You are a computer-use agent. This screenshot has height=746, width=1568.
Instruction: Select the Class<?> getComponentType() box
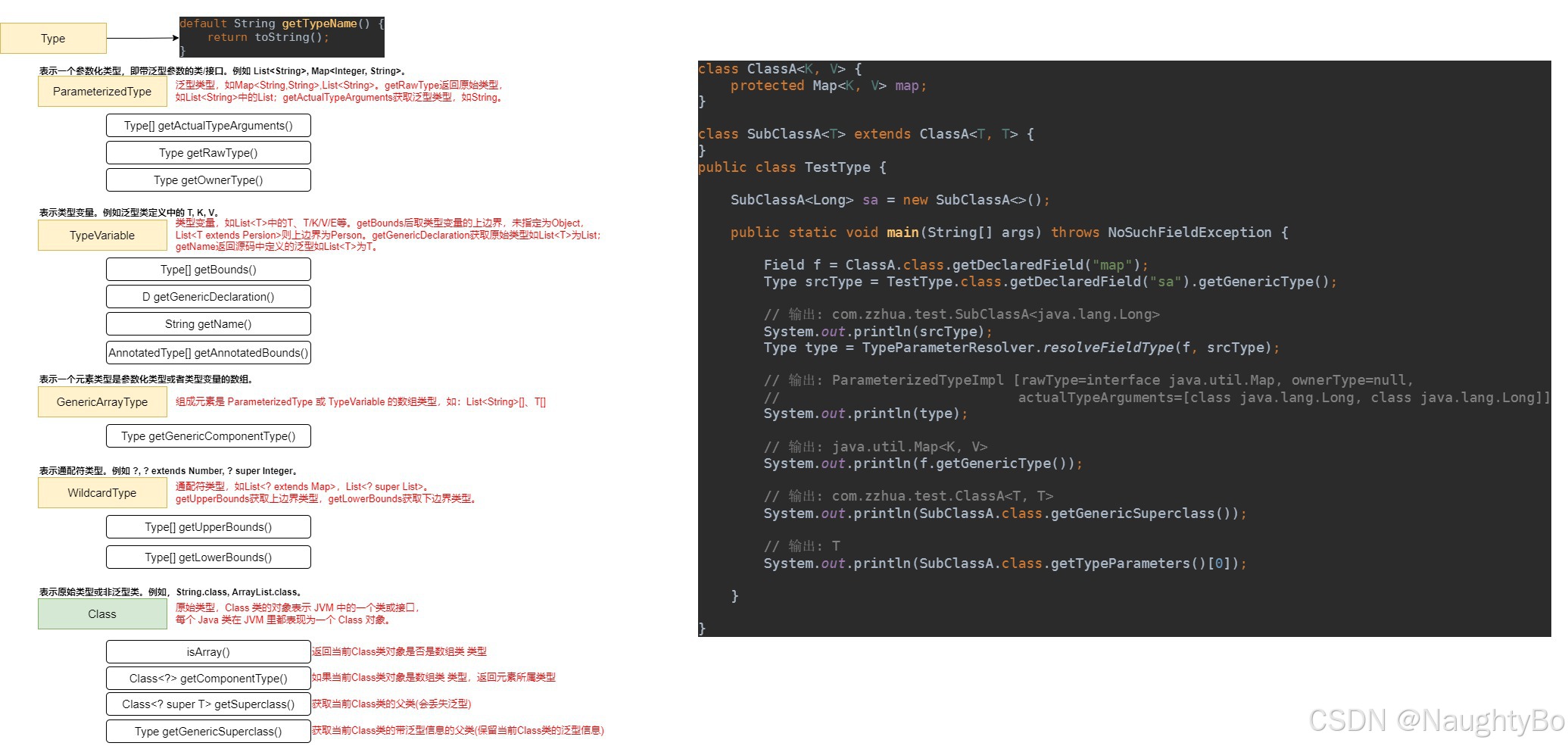tap(208, 678)
